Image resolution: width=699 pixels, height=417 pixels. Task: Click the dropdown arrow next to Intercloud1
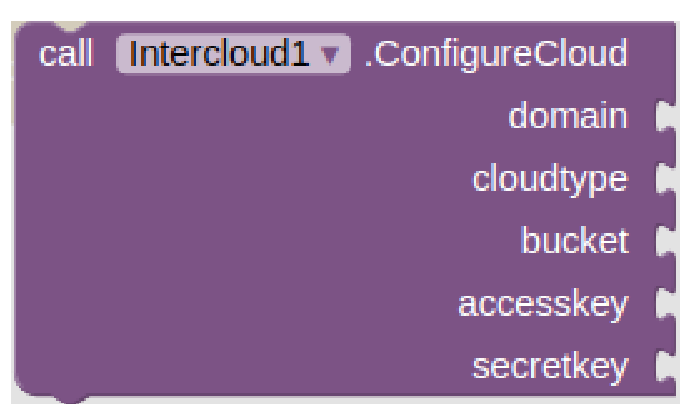pos(330,55)
